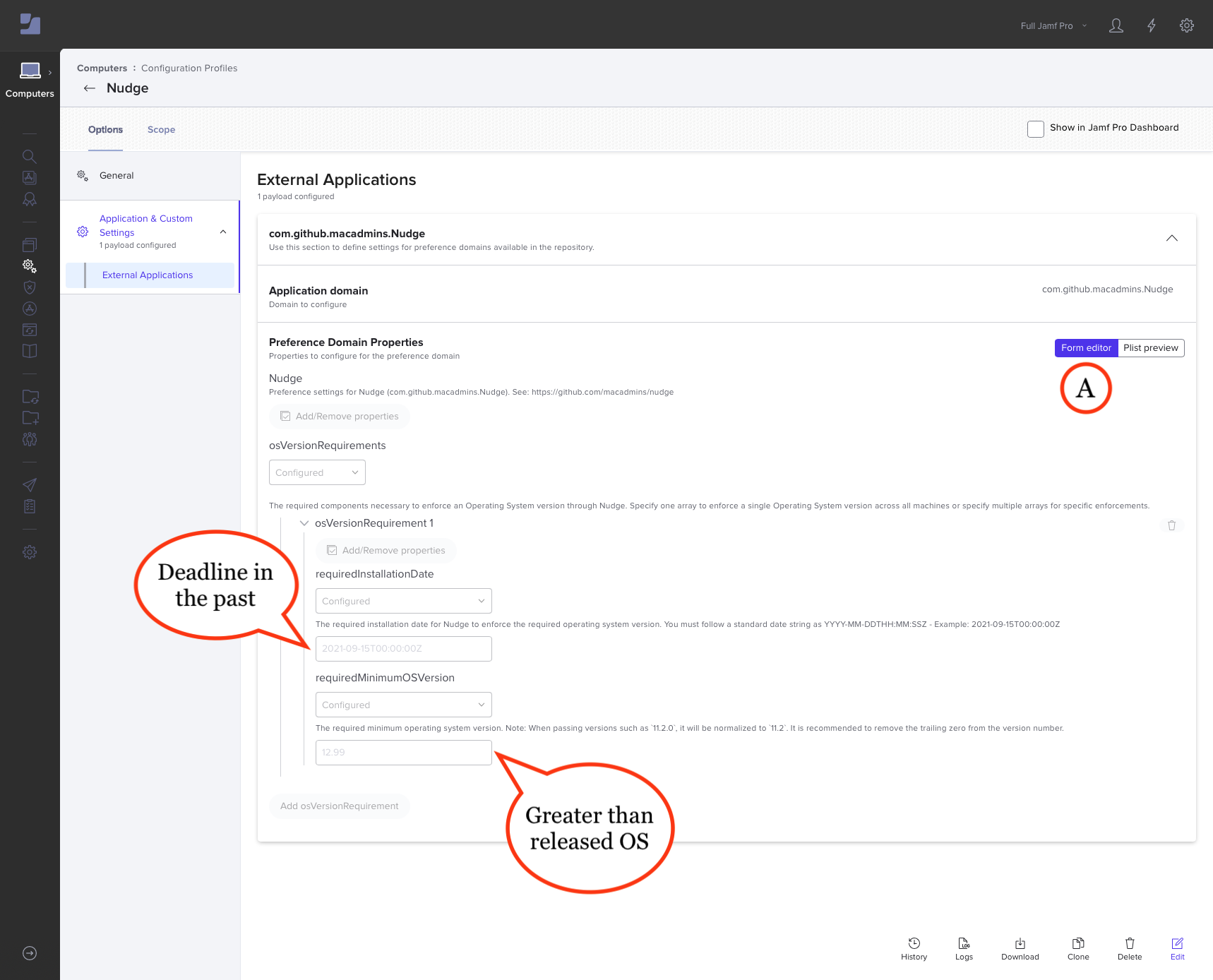Viewport: 1213px width, 980px height.
Task: Open the Full Jamf Pro dropdown
Action: click(x=1053, y=26)
